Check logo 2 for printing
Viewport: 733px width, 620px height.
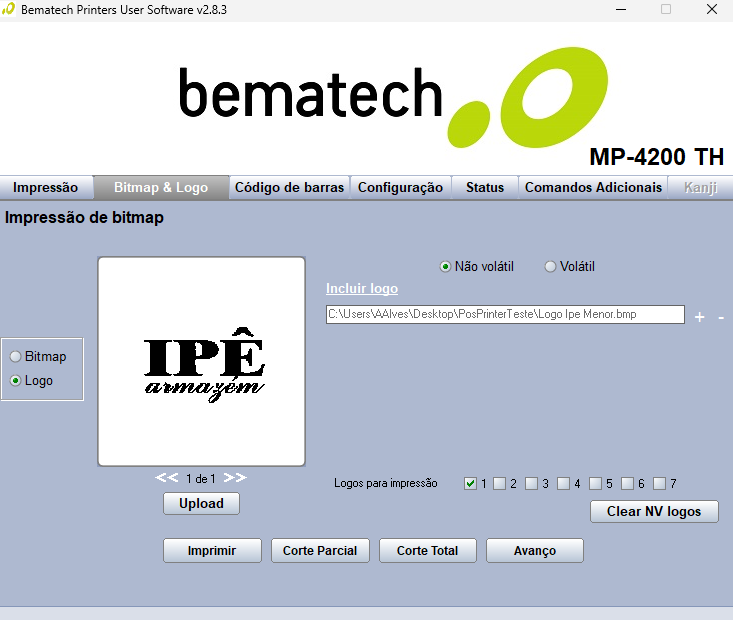click(499, 483)
